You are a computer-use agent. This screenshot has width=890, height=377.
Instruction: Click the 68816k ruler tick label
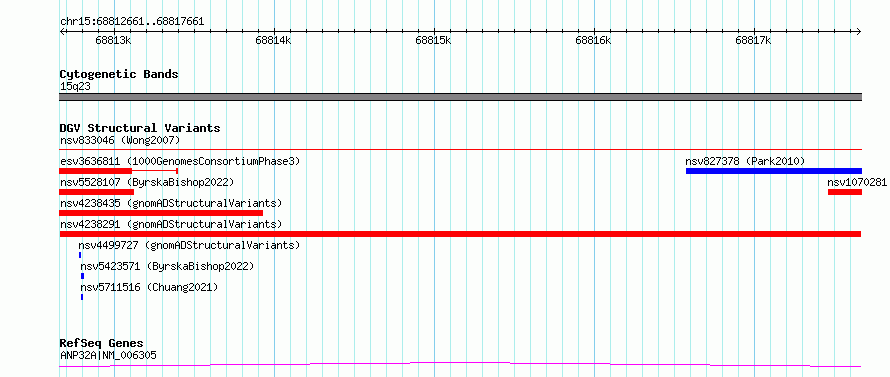(594, 40)
